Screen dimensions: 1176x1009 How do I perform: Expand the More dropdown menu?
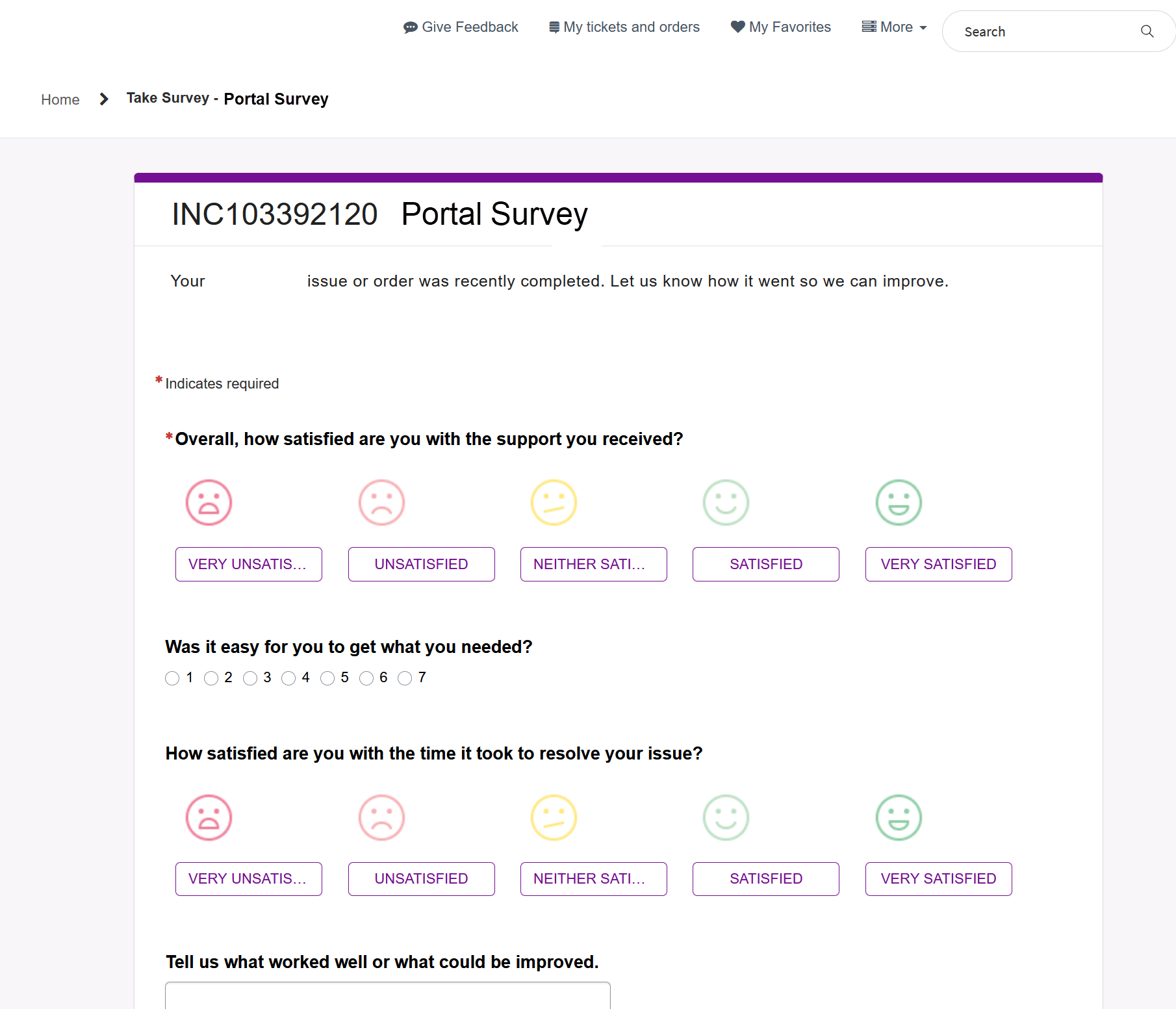point(894,27)
